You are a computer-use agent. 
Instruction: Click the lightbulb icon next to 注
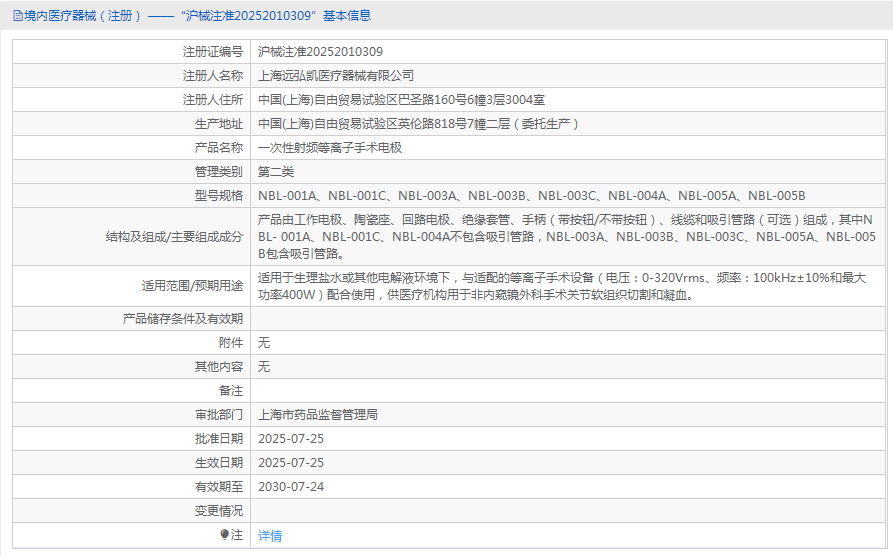(224, 534)
